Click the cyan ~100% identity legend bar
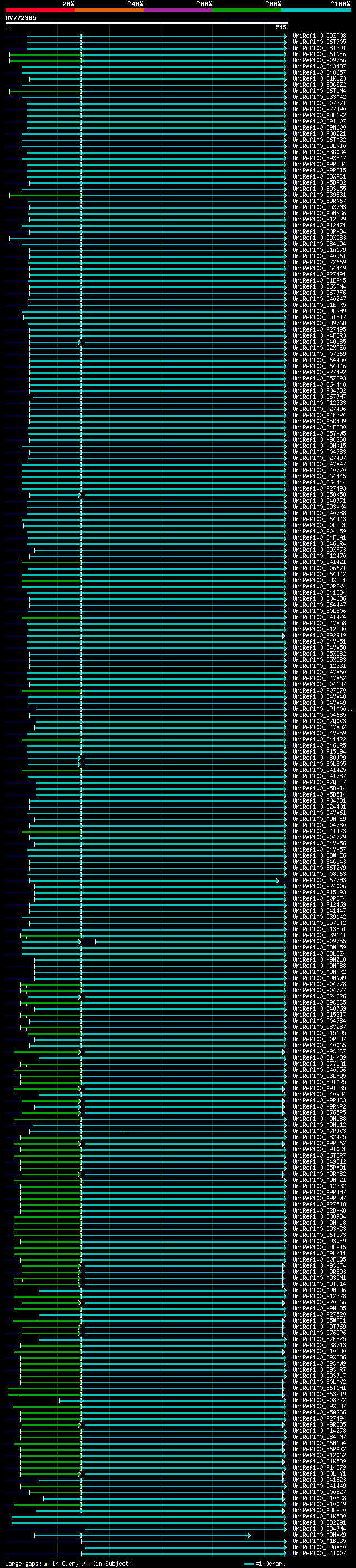The width and height of the screenshot is (356, 1568). point(316,10)
